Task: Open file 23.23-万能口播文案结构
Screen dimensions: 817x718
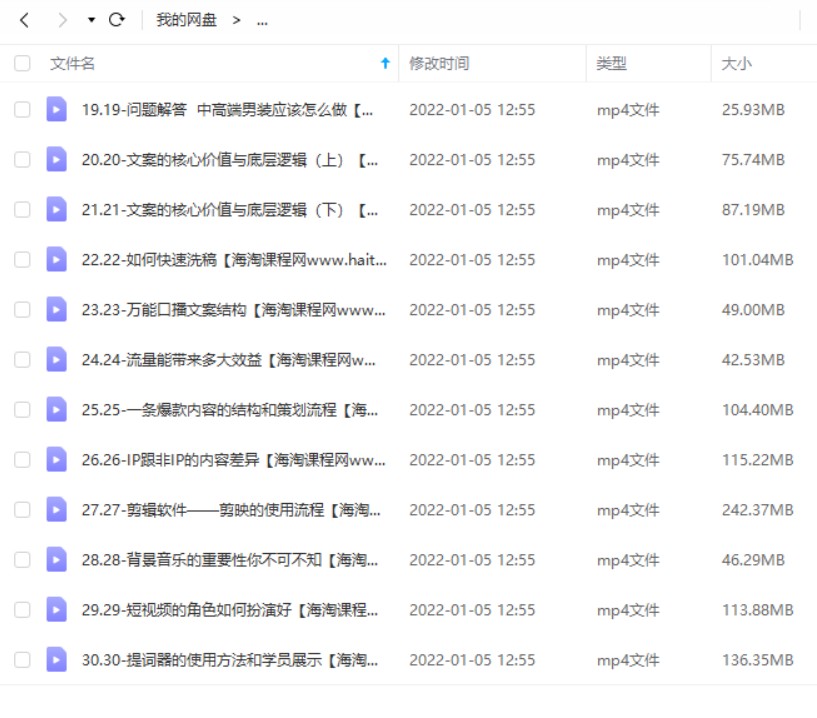Action: click(233, 310)
